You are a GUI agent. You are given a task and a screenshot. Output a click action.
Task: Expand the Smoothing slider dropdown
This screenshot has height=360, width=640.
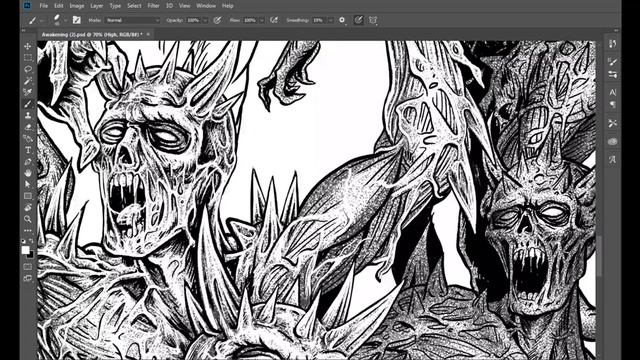[x=331, y=20]
